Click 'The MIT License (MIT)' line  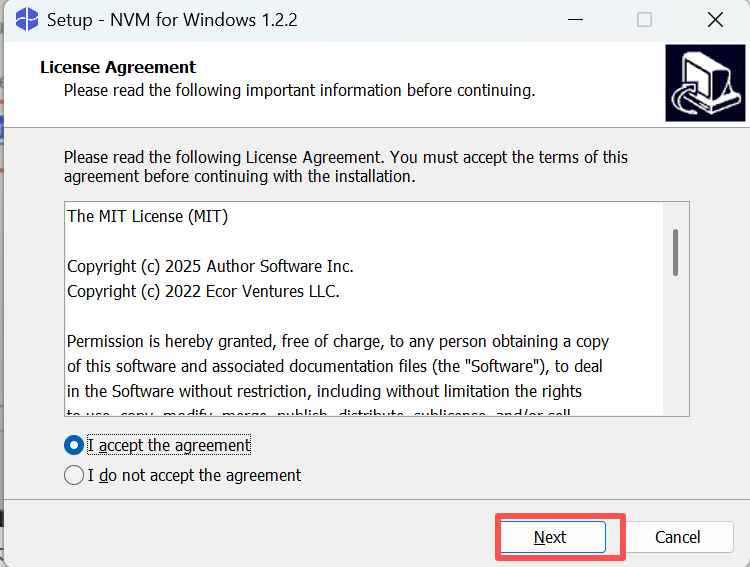click(x=147, y=216)
